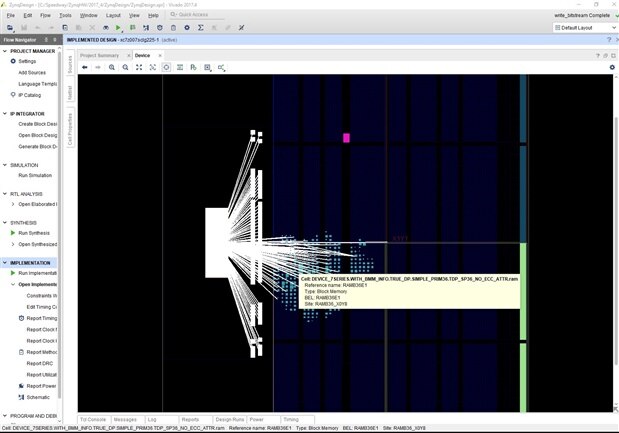Open the Tools menu

click(x=65, y=16)
